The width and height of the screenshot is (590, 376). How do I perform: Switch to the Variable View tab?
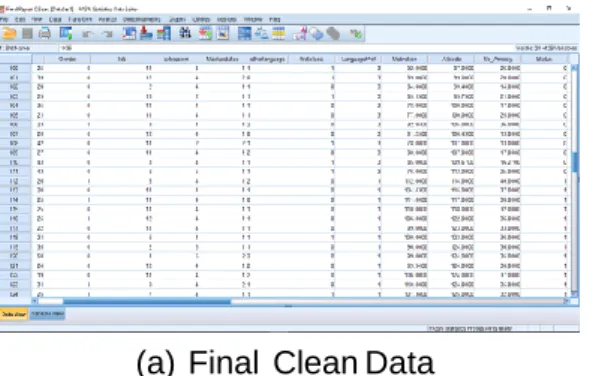47,314
